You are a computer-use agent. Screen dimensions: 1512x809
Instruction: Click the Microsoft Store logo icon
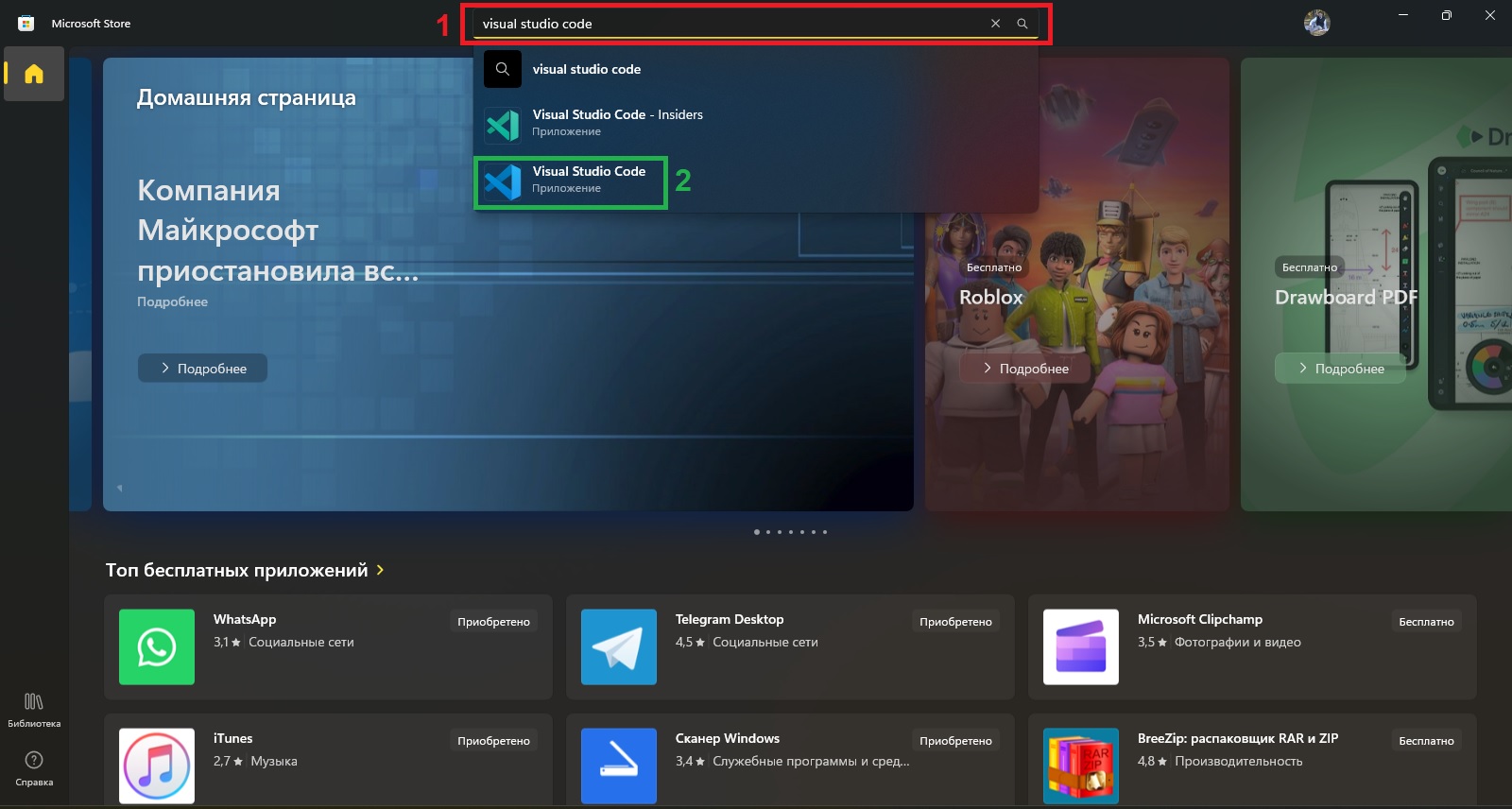(x=26, y=24)
